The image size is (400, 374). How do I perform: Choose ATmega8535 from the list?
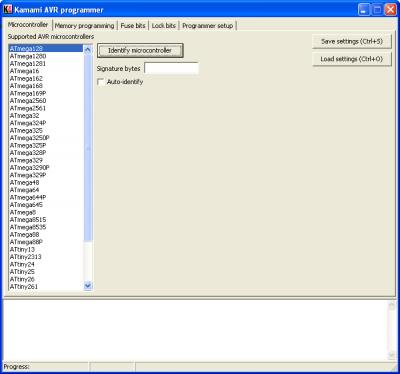click(46, 227)
